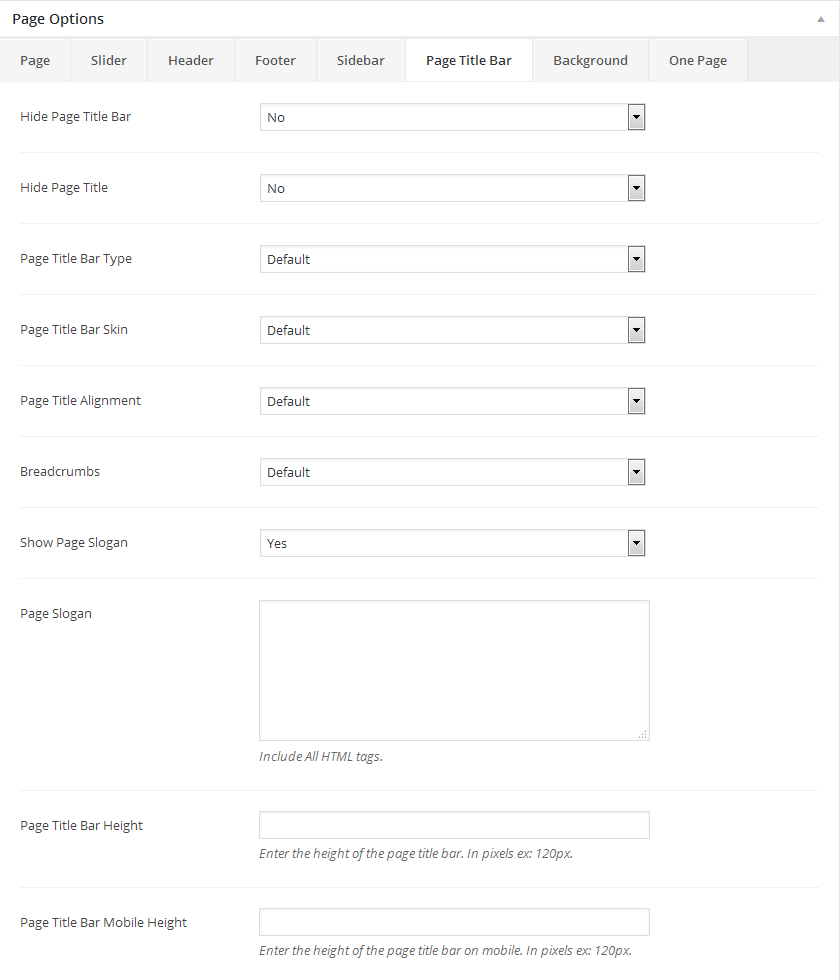This screenshot has width=840, height=980.
Task: Choose a Page Title Bar Skin option
Action: pos(452,330)
